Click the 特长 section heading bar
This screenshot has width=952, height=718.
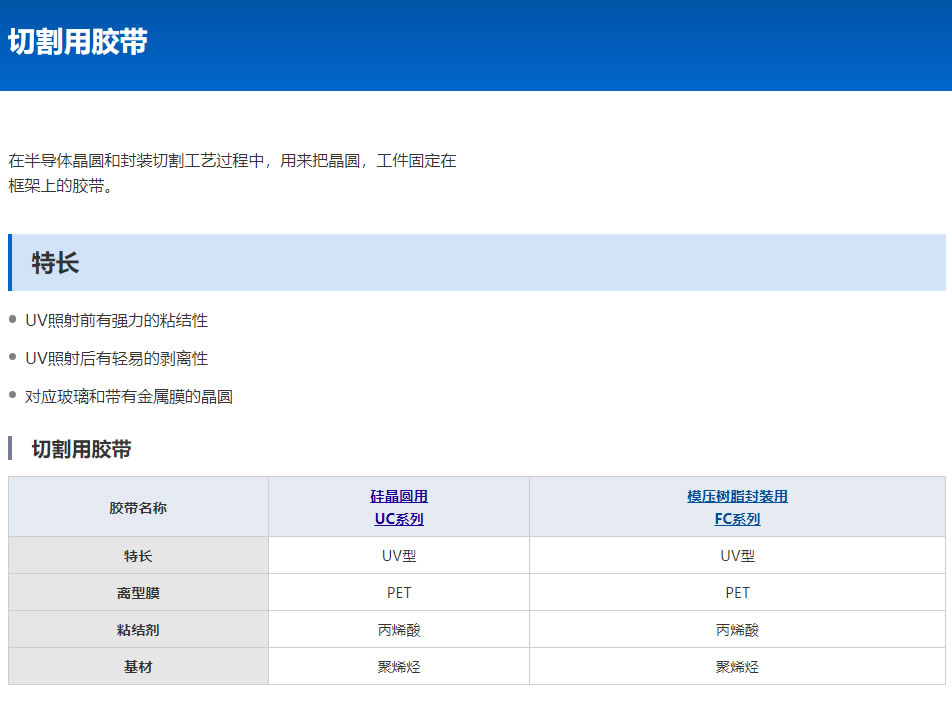[476, 263]
